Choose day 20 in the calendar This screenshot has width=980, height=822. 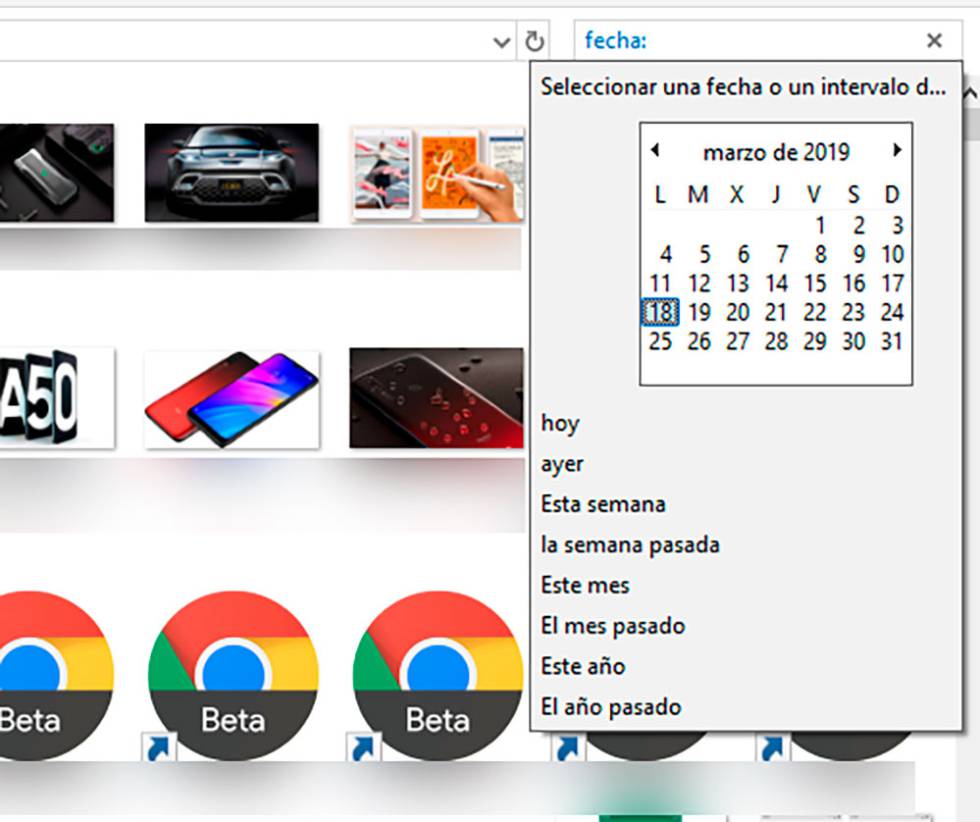pyautogui.click(x=738, y=312)
